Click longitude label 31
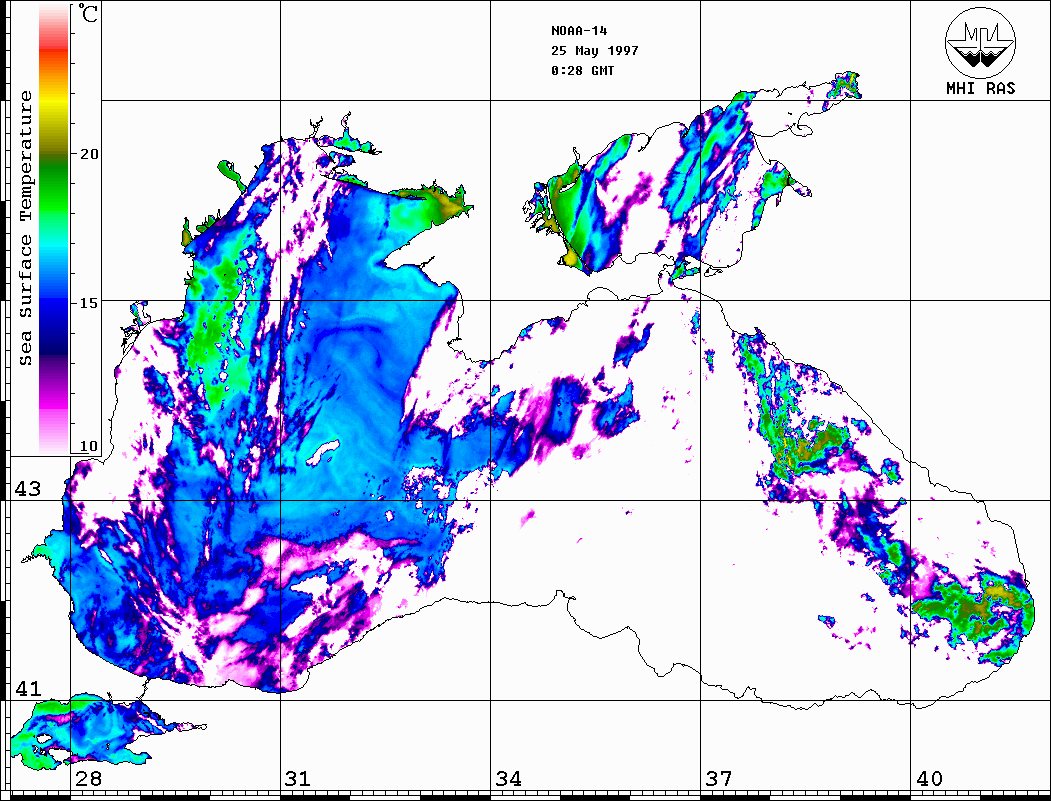Viewport: 1051px width, 801px height. 298,778
